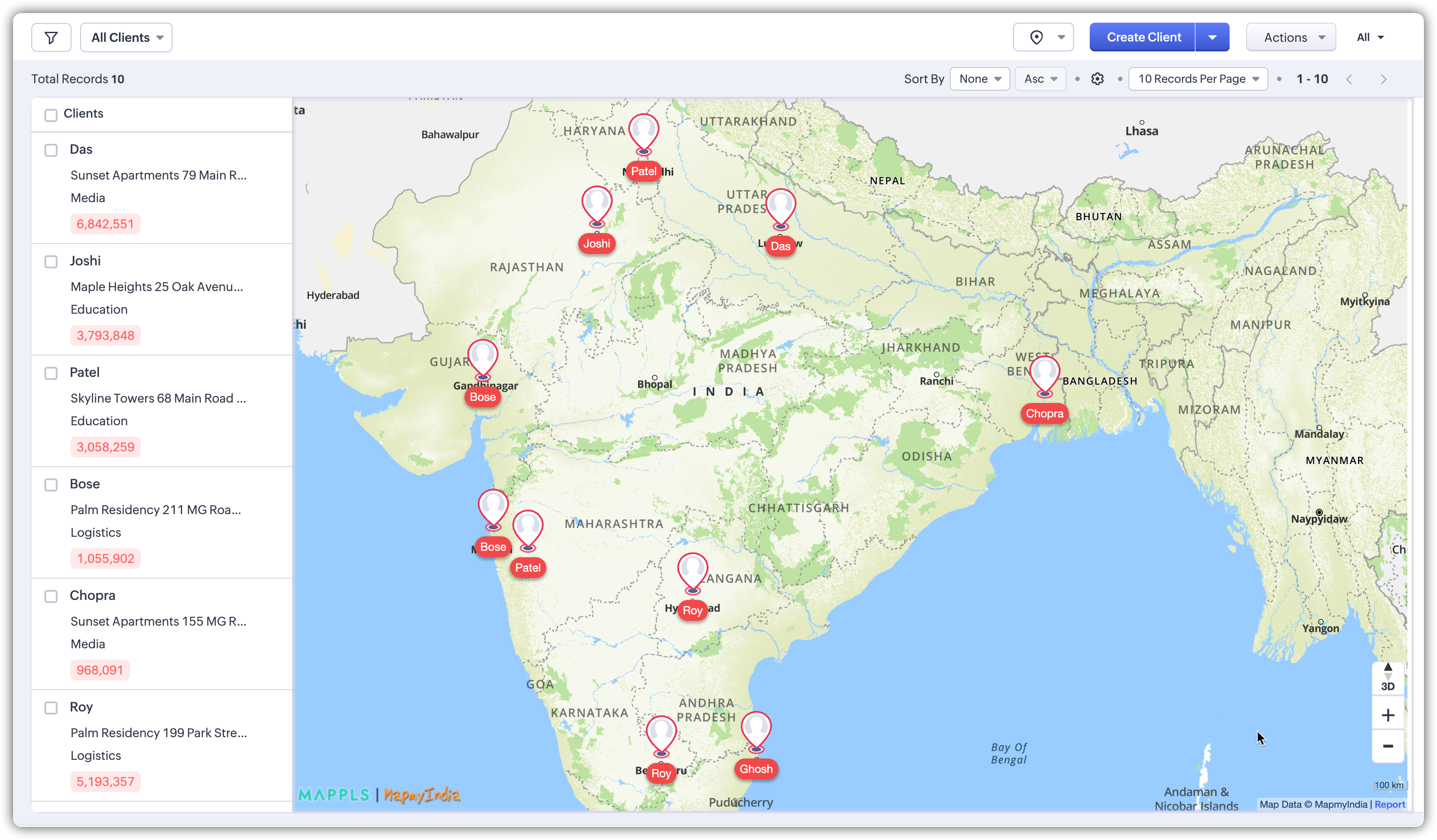Zoom out on the map
Screen dimensions: 1437x840
pyautogui.click(x=1387, y=746)
